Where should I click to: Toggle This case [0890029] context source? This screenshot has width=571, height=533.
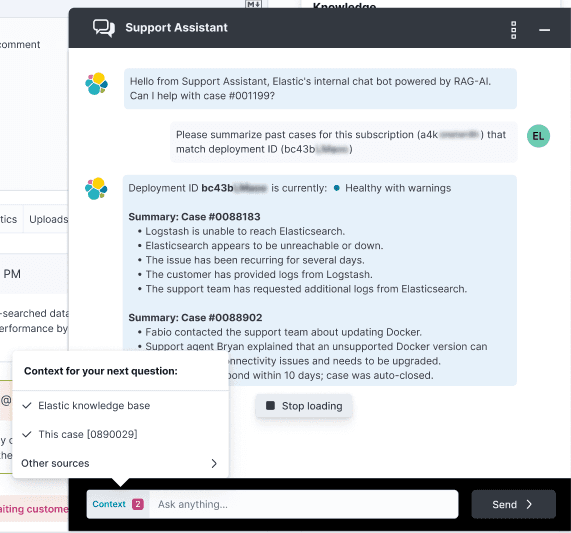pos(121,434)
